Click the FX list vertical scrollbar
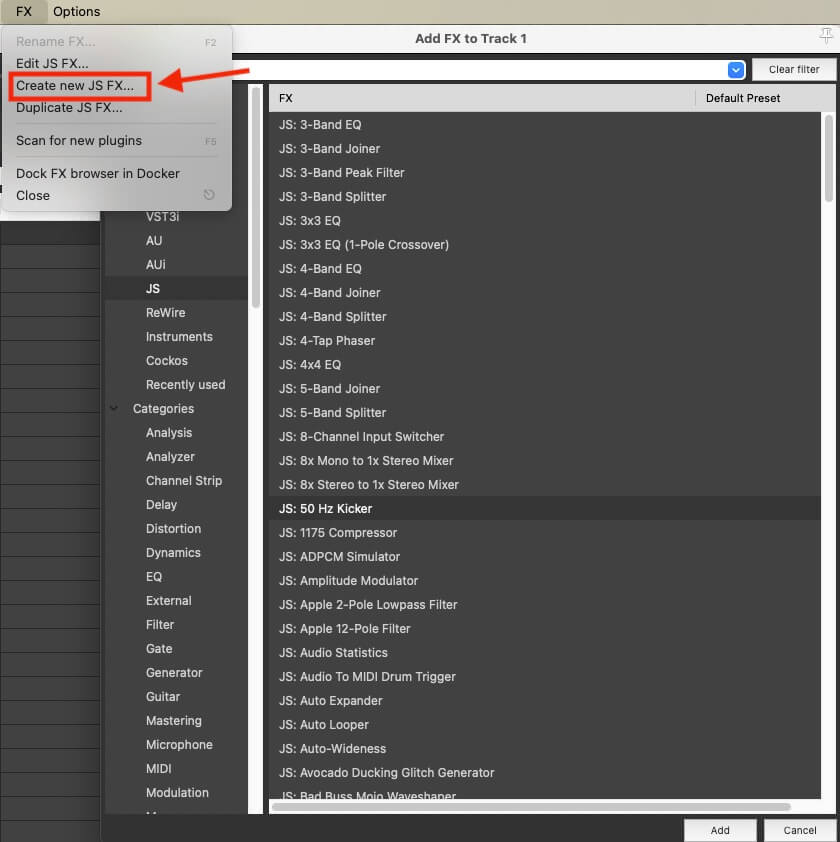The width and height of the screenshot is (840, 842). (829, 160)
